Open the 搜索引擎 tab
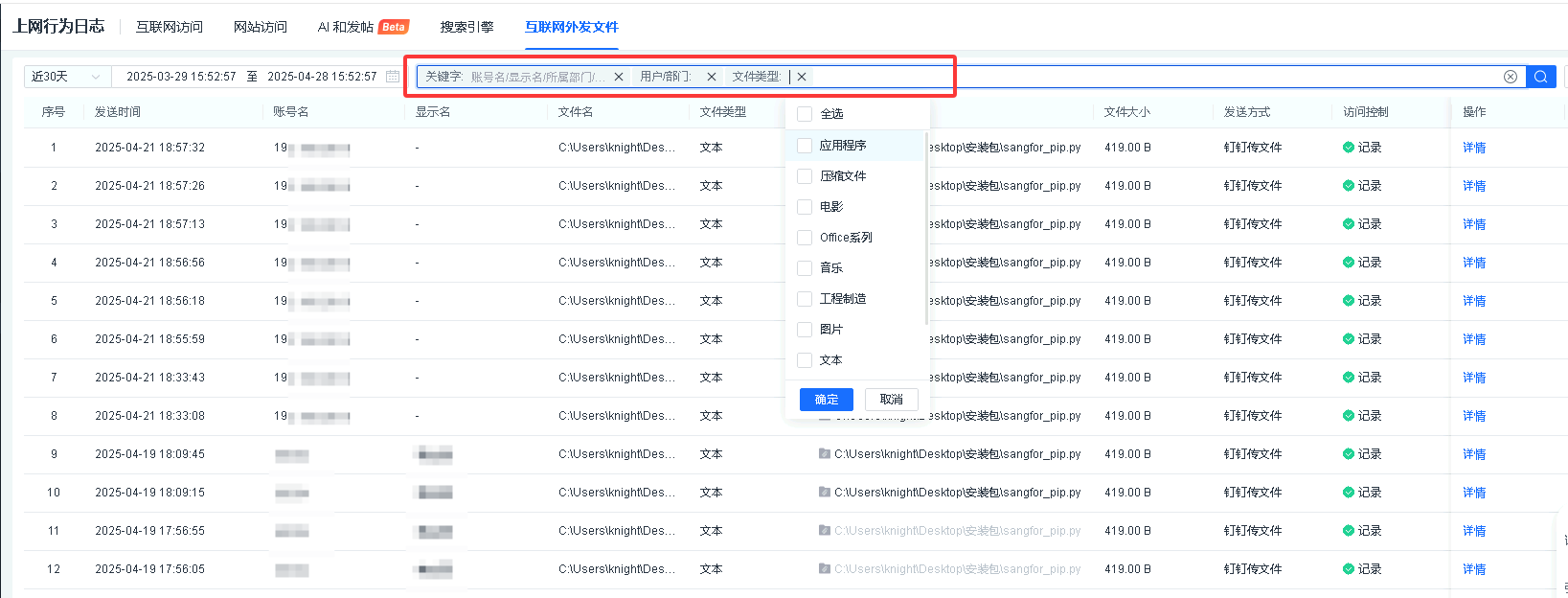This screenshot has height=598, width=1568. [x=466, y=27]
